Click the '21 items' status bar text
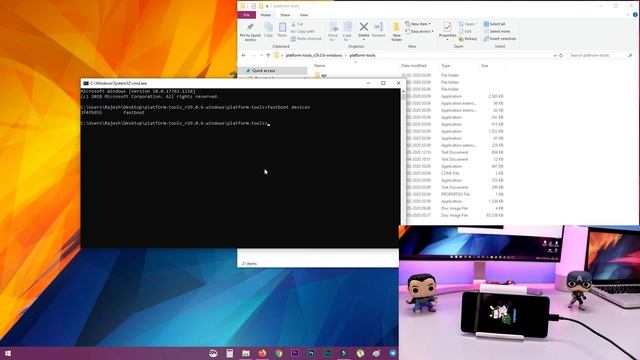Viewport: 640px width, 360px height. pyautogui.click(x=249, y=264)
